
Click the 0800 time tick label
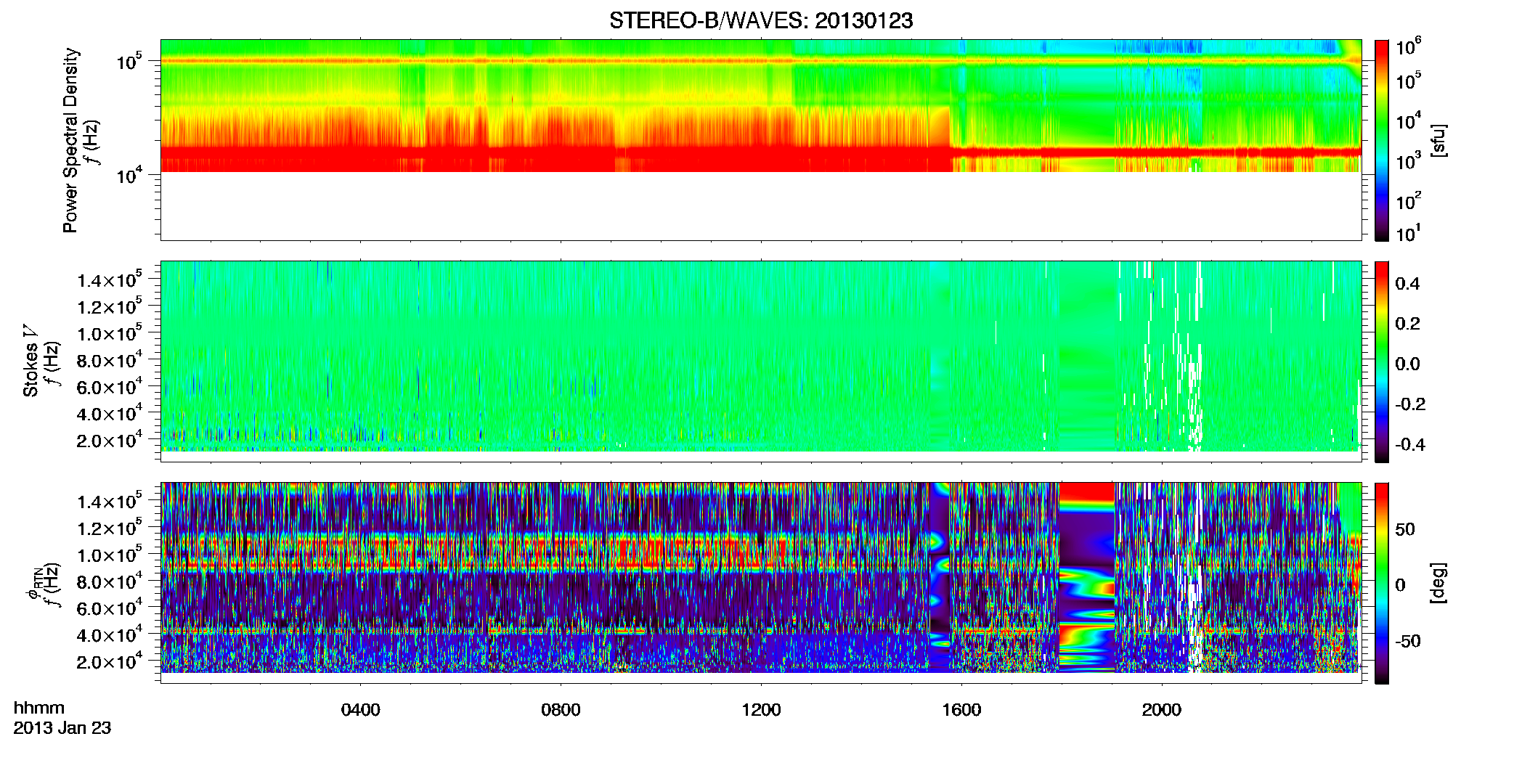[561, 710]
